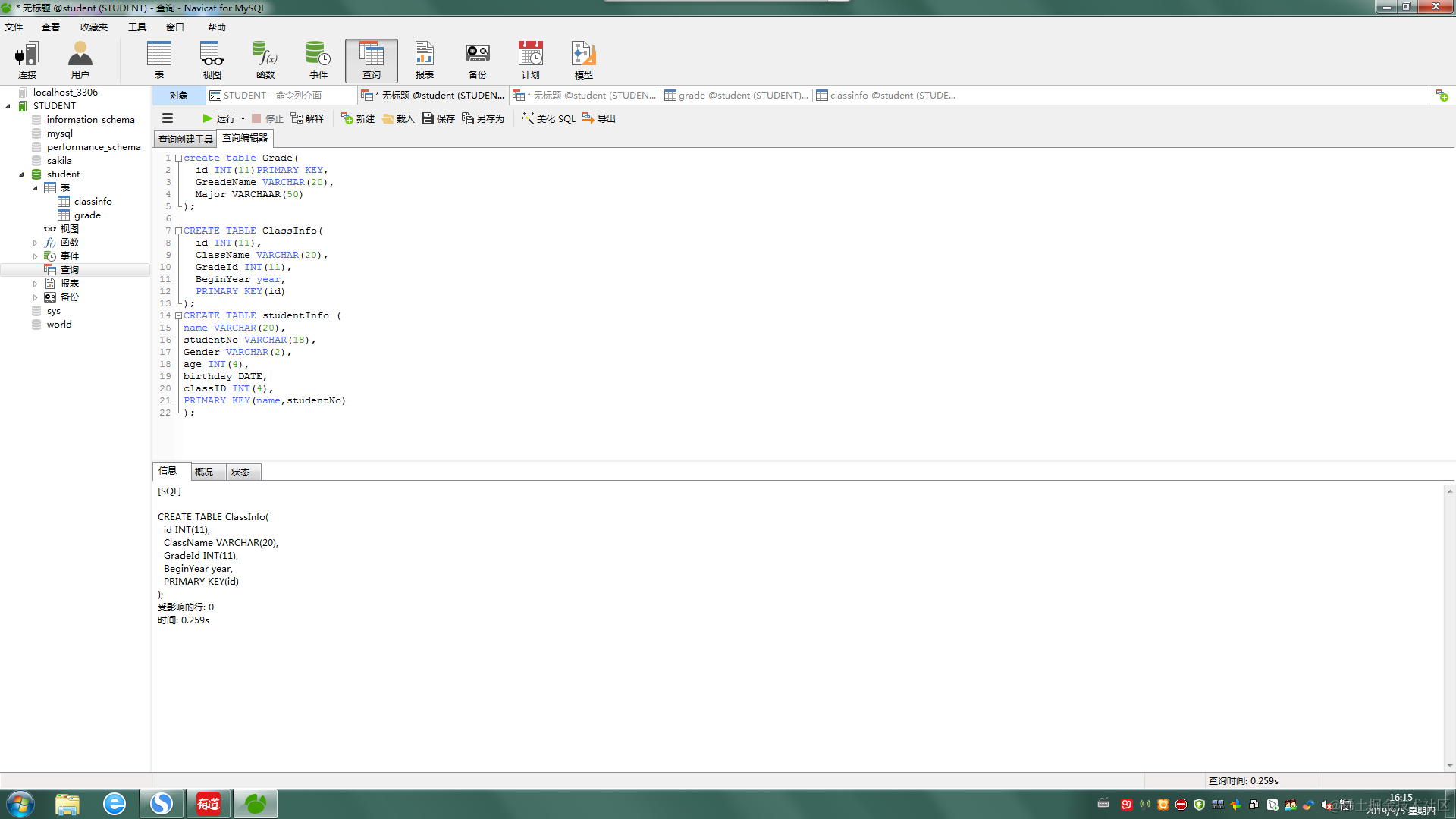The image size is (1456, 819).
Task: Click the 模型 model toolbar icon
Action: click(583, 60)
